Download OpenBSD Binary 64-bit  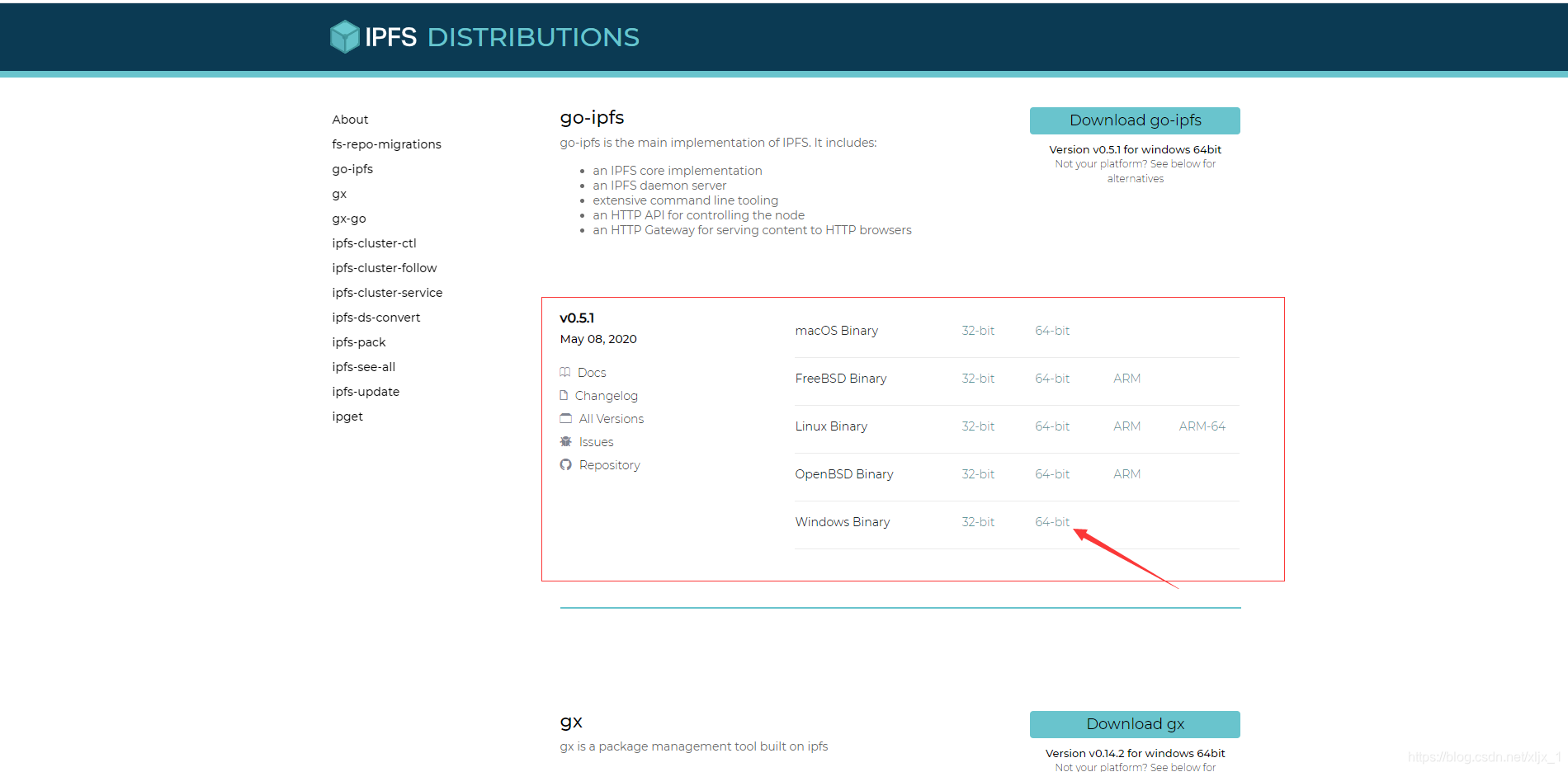pos(1052,474)
